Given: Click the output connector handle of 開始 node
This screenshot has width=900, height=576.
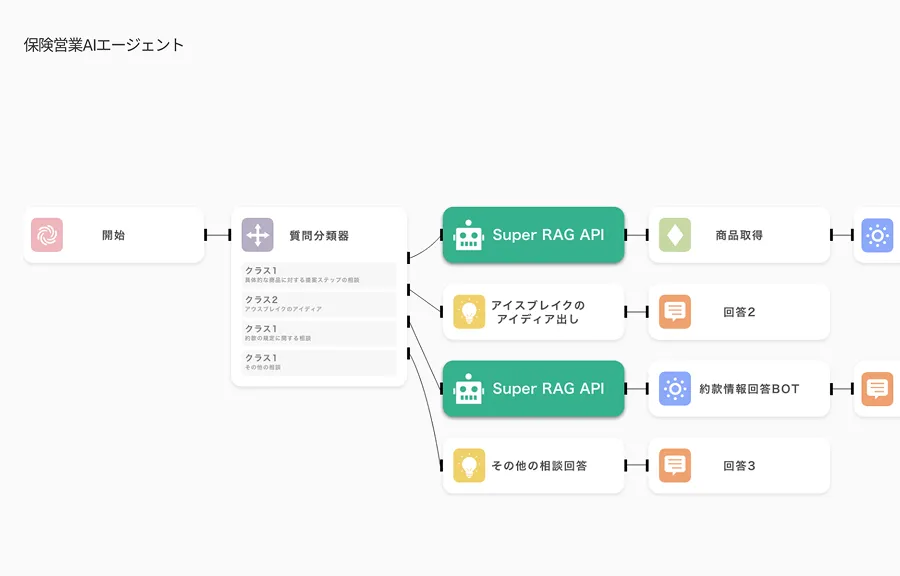Looking at the screenshot, I should coord(205,235).
